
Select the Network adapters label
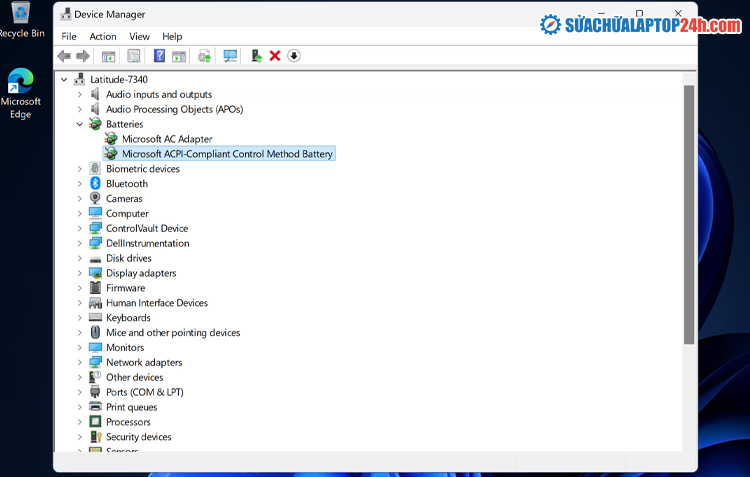pyautogui.click(x=144, y=362)
